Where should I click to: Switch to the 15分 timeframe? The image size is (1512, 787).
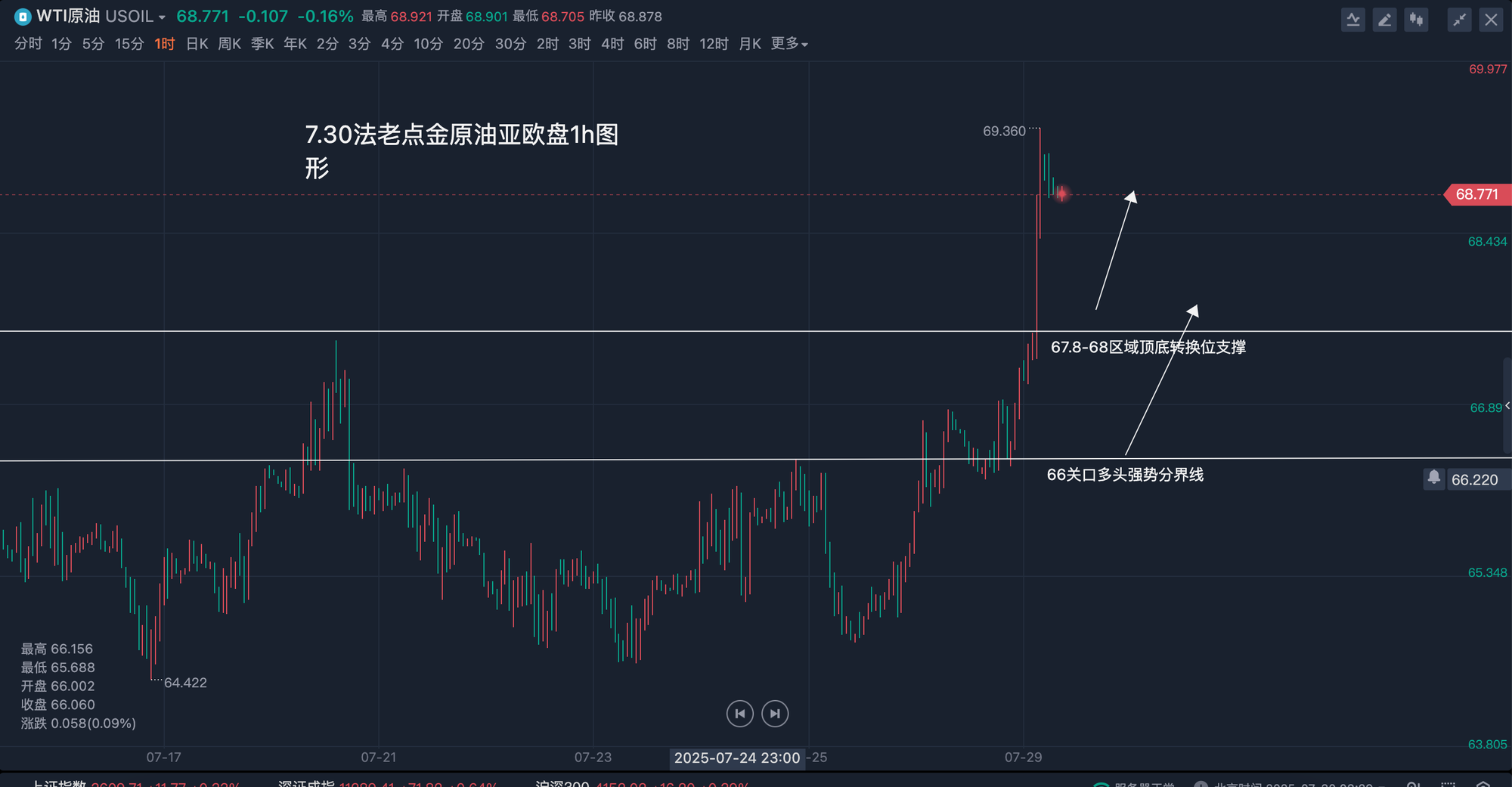(x=129, y=44)
